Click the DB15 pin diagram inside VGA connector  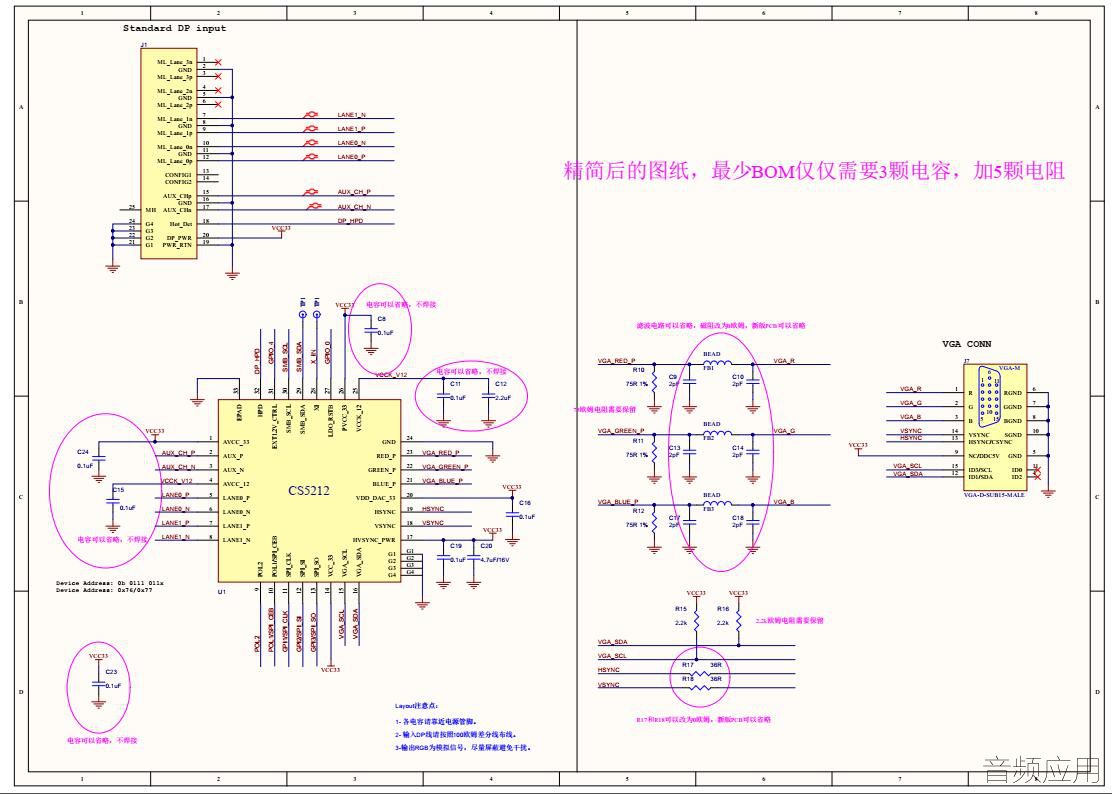989,396
